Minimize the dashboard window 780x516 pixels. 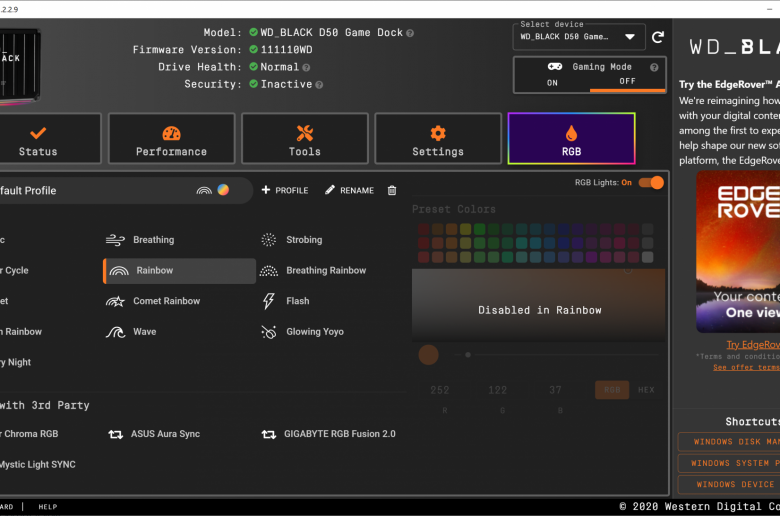coord(770,9)
